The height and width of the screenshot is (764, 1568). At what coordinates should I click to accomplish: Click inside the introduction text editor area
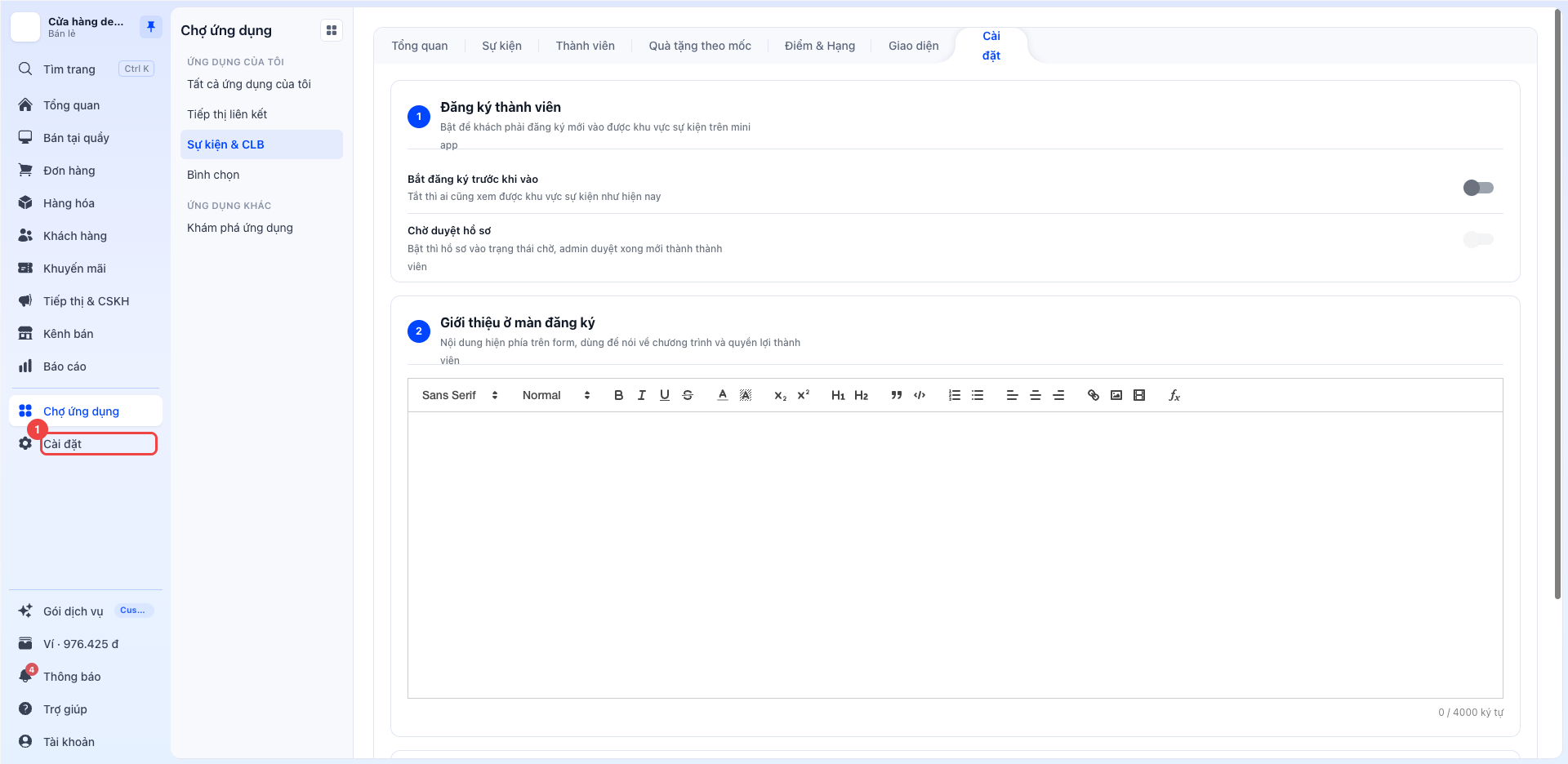point(955,555)
